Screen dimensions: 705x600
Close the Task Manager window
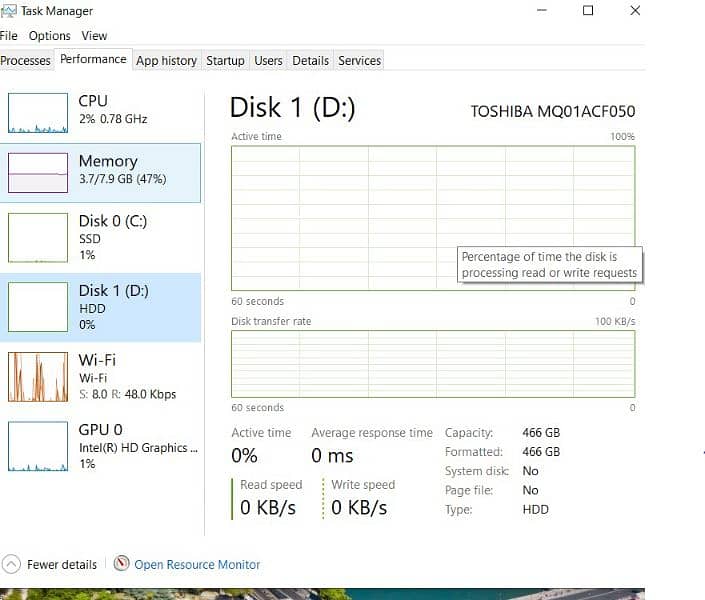[634, 10]
